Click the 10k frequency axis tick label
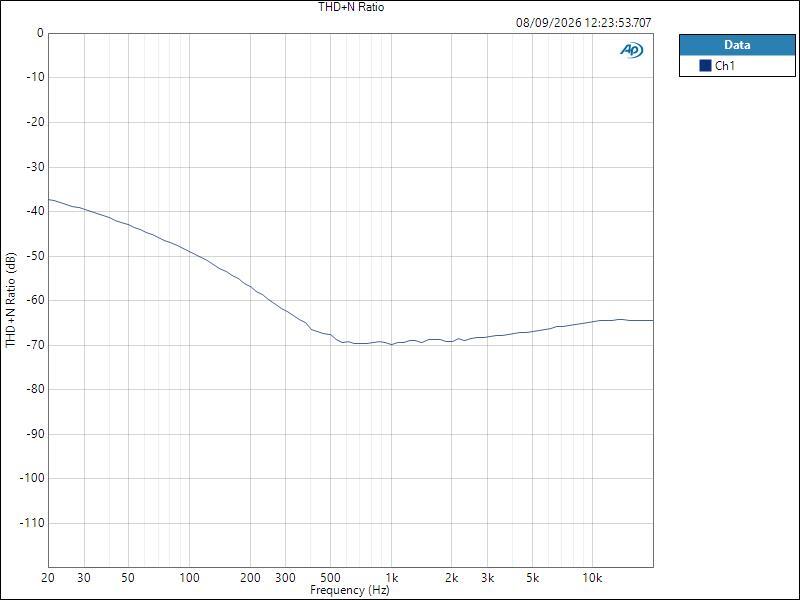The image size is (800, 600). point(592,578)
